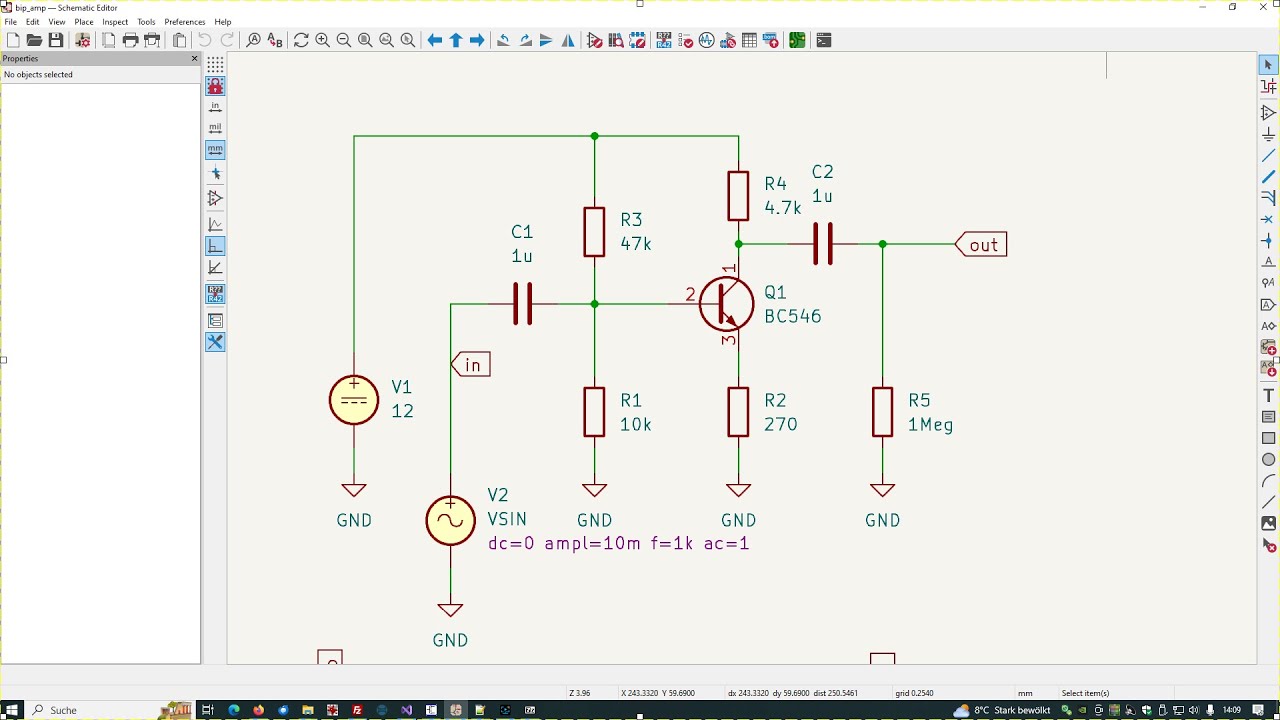Select the VSIN source V2 symbol

[x=450, y=520]
